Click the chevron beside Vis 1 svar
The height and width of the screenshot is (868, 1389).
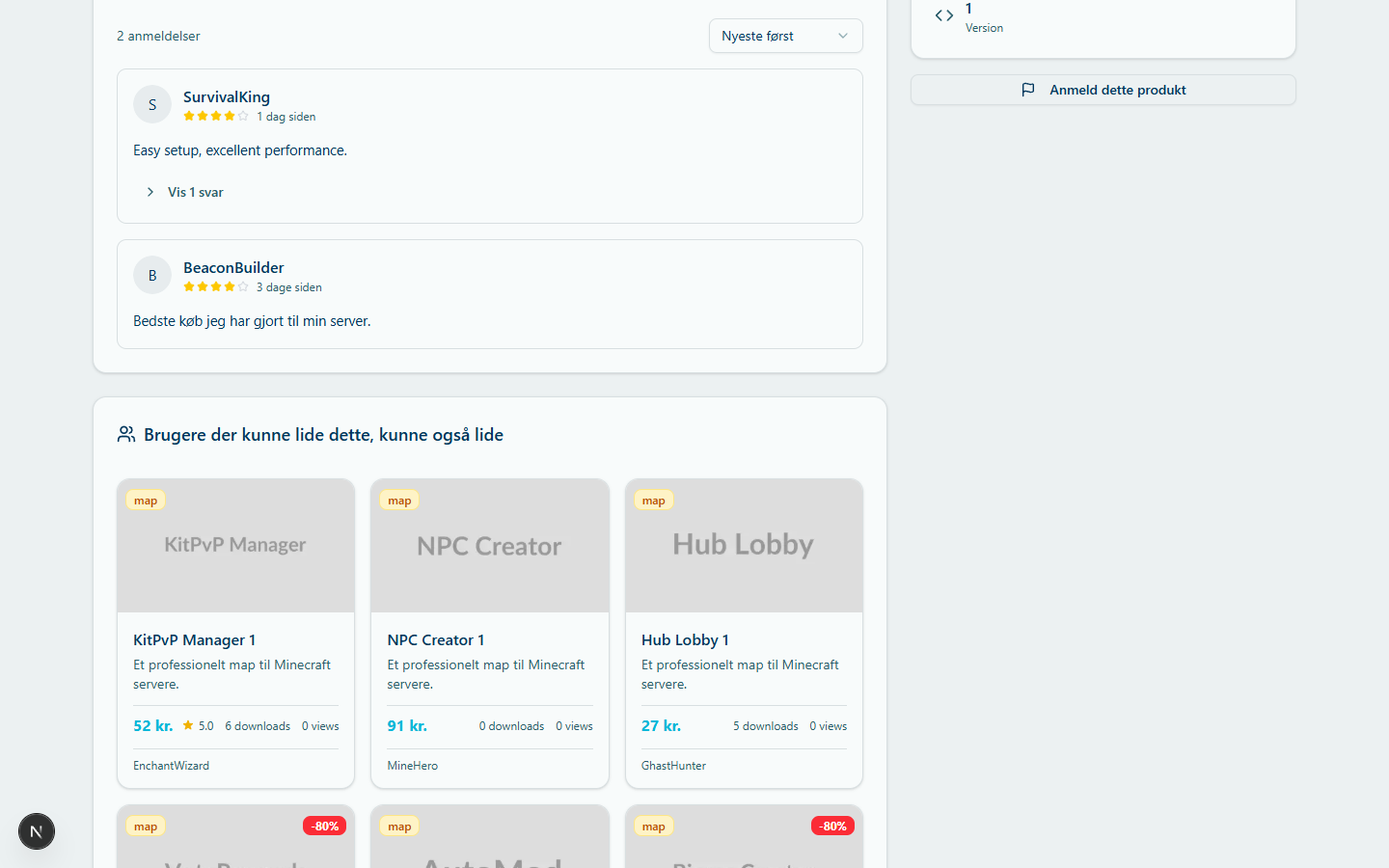pos(150,192)
